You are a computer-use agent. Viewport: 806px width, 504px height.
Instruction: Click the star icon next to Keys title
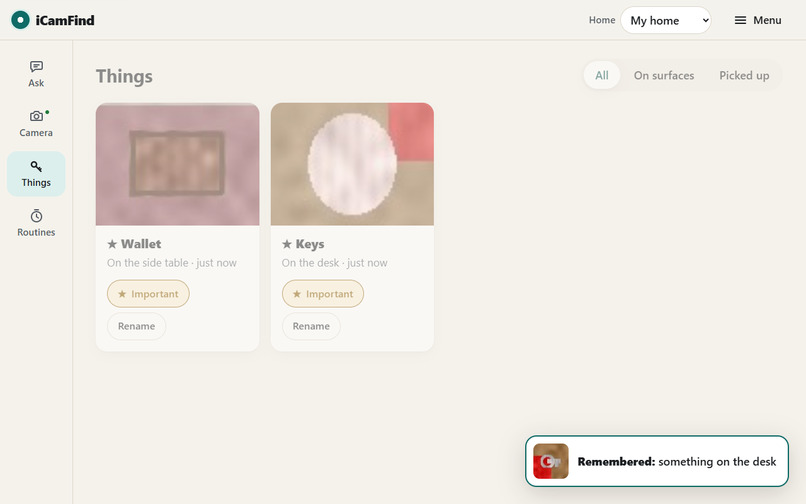point(287,244)
